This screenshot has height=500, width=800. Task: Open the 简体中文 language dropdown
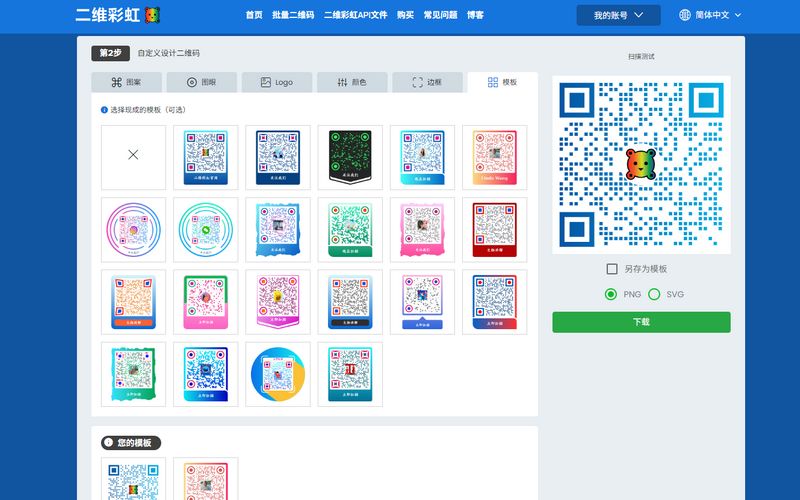(710, 15)
